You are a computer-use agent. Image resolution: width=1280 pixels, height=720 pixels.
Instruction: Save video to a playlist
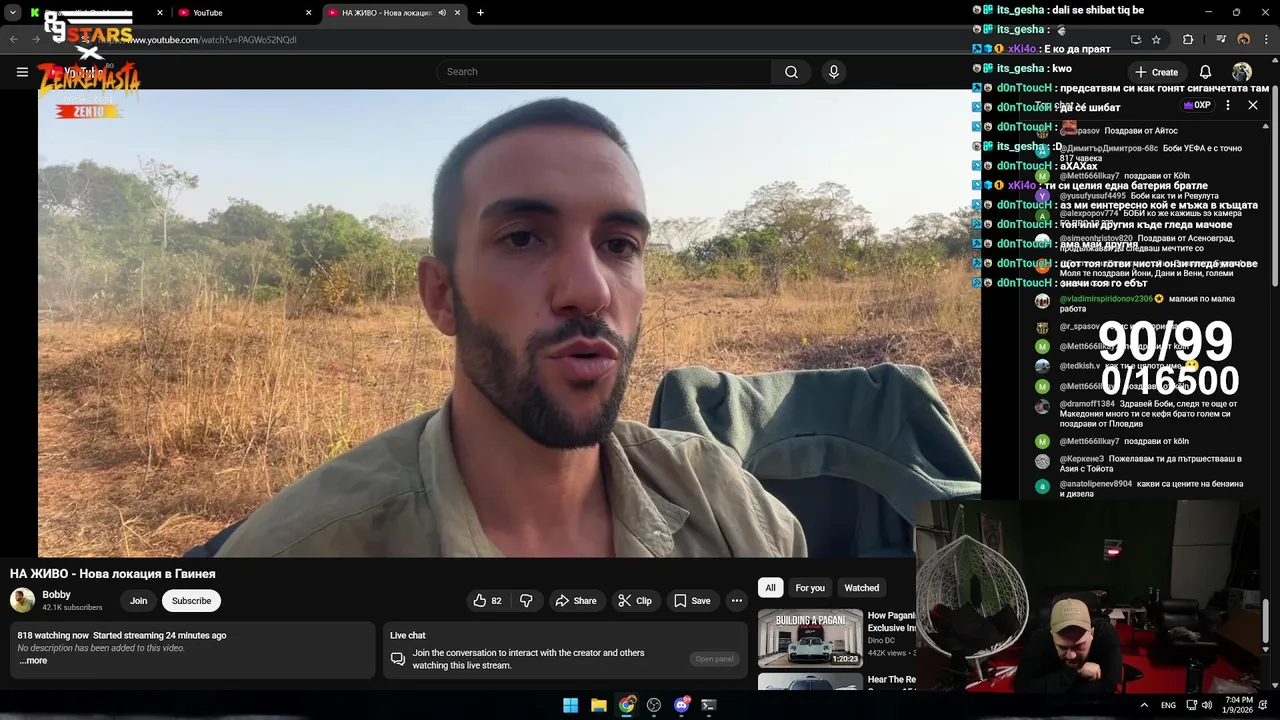(692, 601)
